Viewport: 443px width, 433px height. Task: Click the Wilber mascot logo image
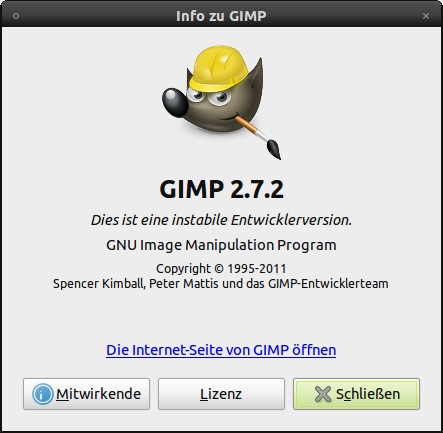click(x=221, y=102)
